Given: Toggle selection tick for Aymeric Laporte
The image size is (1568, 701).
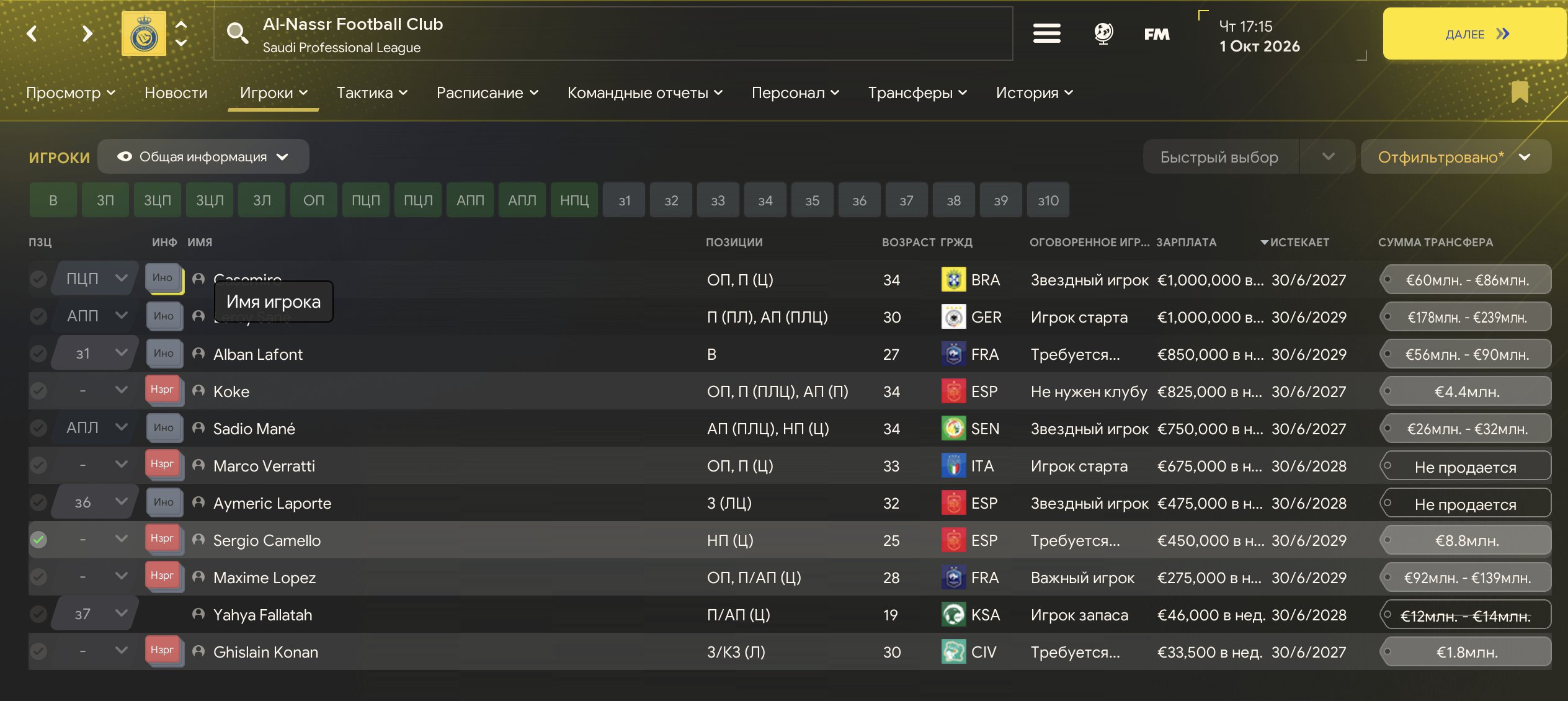Looking at the screenshot, I should (x=38, y=502).
